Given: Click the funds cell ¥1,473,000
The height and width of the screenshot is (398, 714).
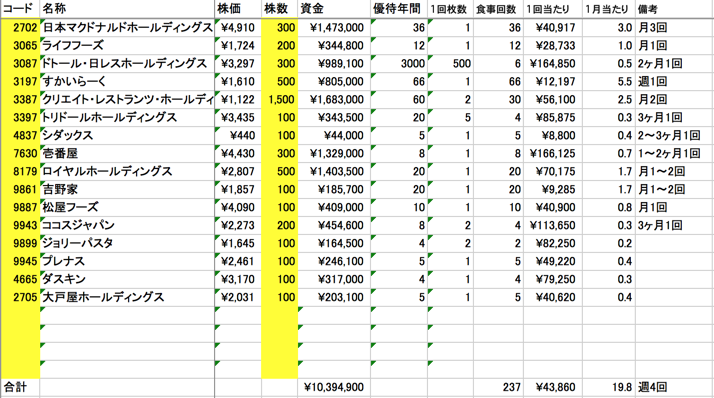Looking at the screenshot, I should coord(334,28).
